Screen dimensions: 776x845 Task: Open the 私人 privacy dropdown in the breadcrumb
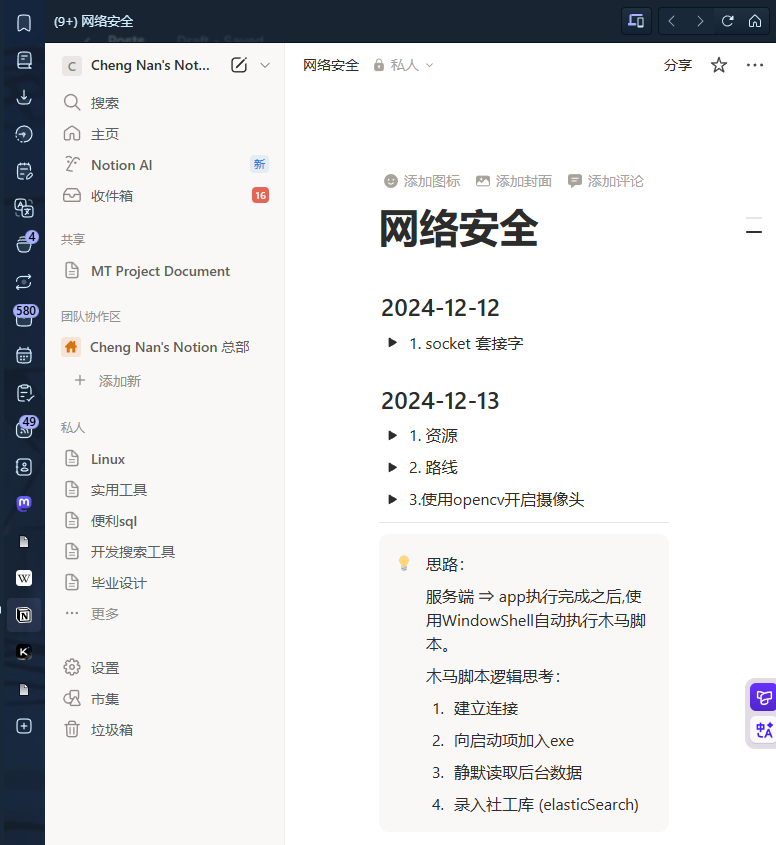(403, 65)
